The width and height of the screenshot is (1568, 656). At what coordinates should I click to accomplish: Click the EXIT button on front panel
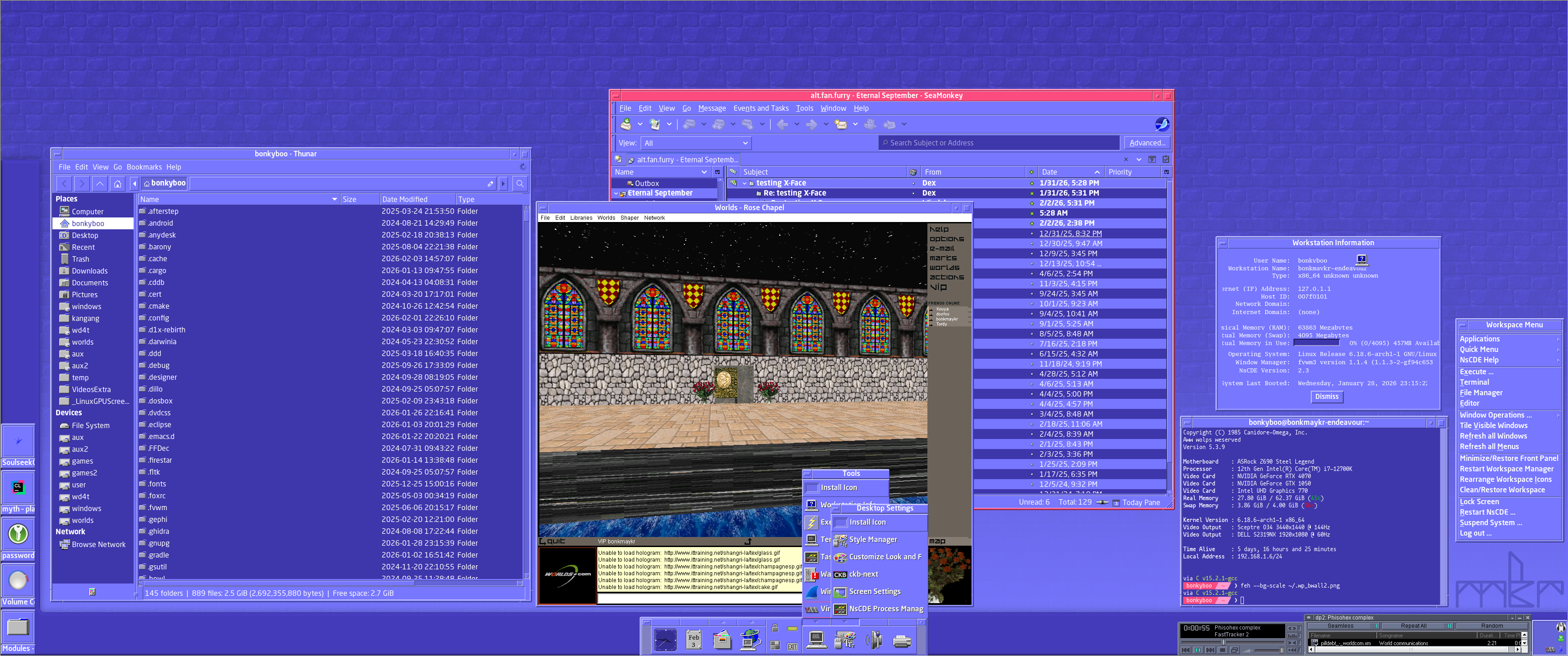coord(792,646)
